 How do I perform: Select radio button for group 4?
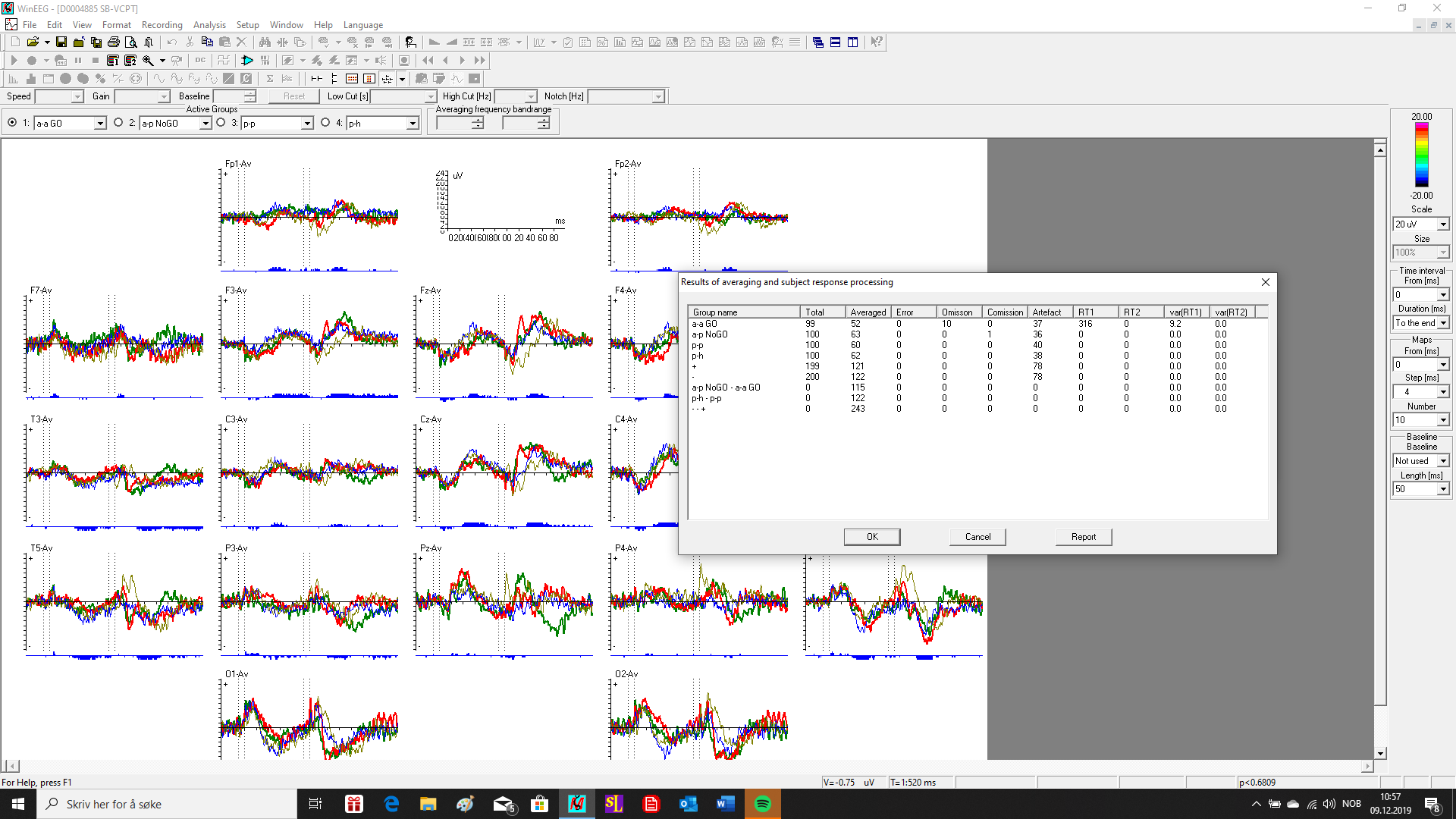[325, 123]
